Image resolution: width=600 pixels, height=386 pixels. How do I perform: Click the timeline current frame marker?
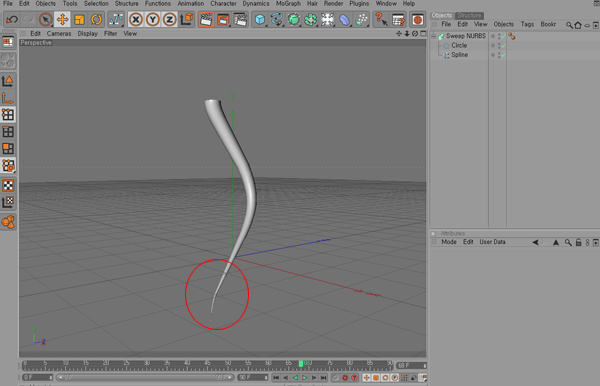click(x=301, y=363)
